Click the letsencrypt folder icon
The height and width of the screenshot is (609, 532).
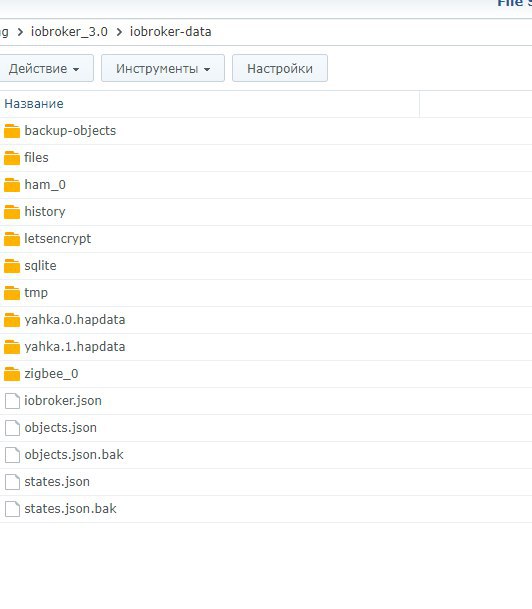(x=12, y=239)
